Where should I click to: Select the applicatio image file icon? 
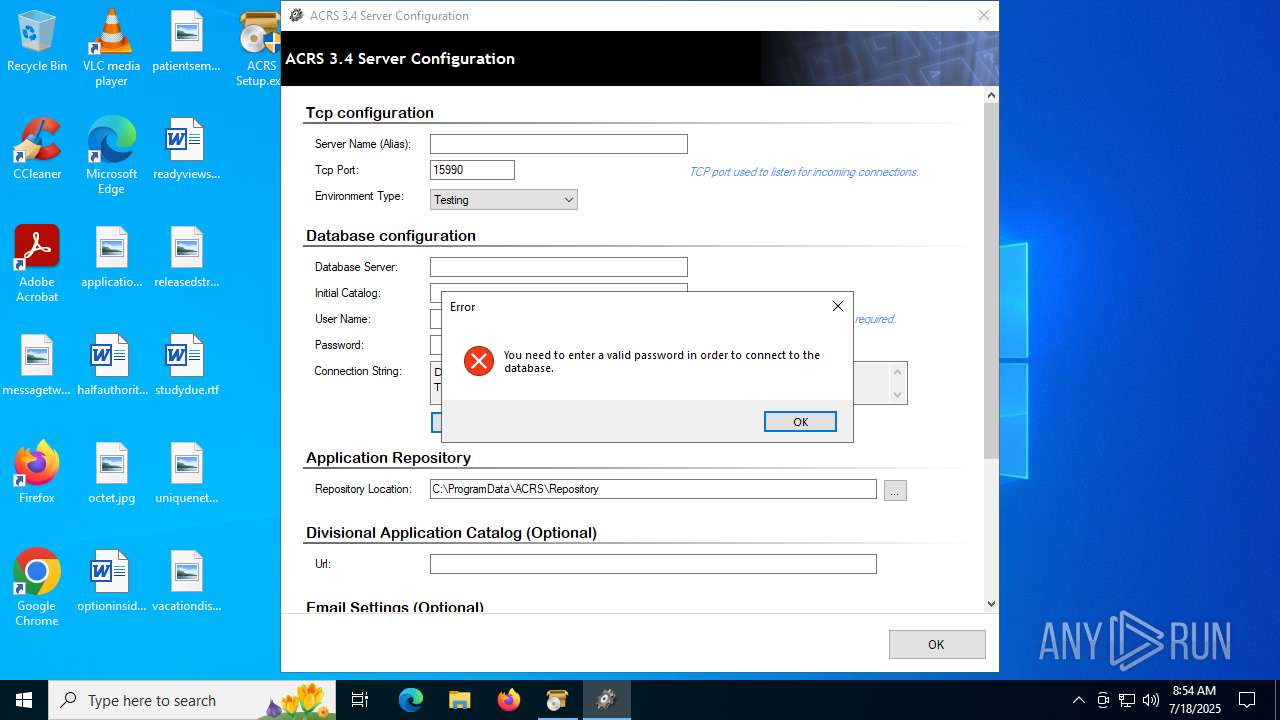point(111,257)
